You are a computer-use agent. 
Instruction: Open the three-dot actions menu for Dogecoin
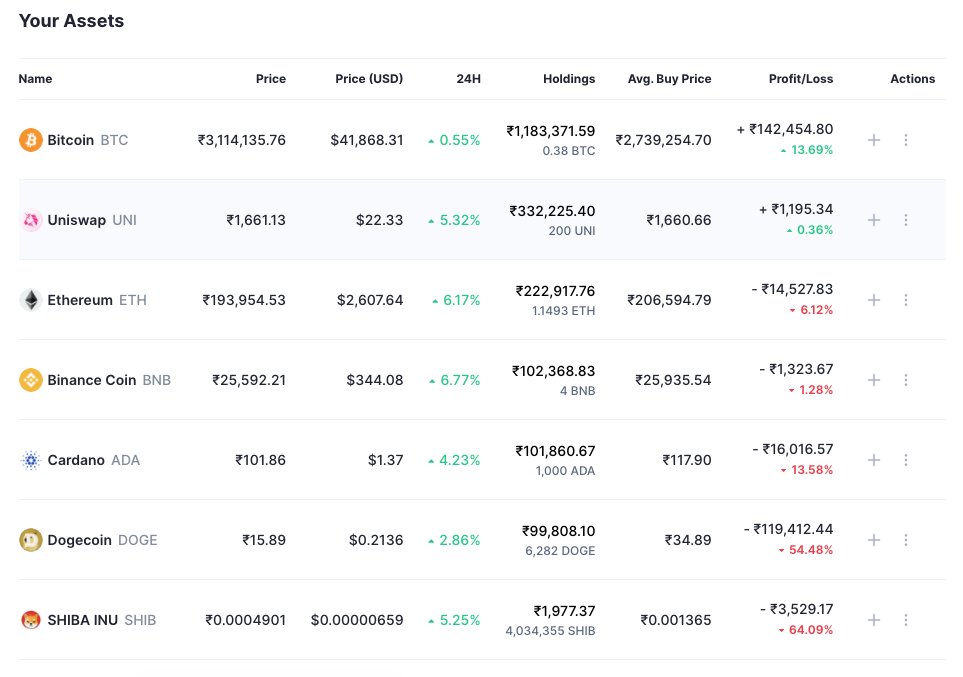[906, 540]
